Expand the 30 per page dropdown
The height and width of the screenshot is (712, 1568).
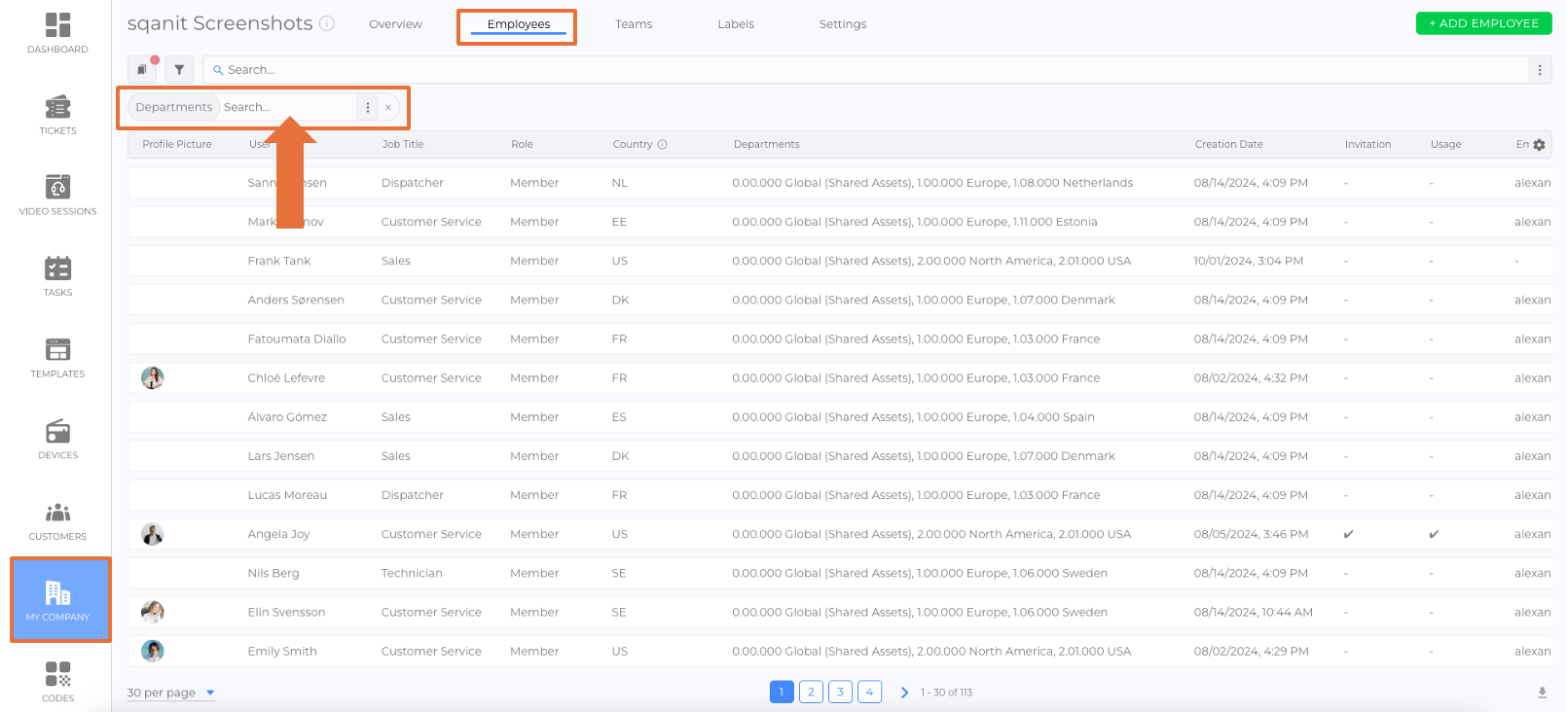pos(170,693)
